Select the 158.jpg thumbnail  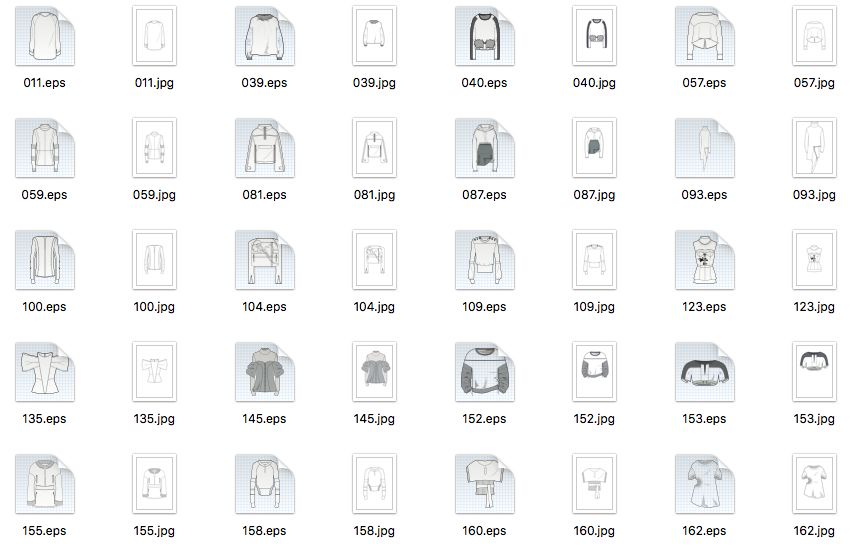click(374, 484)
